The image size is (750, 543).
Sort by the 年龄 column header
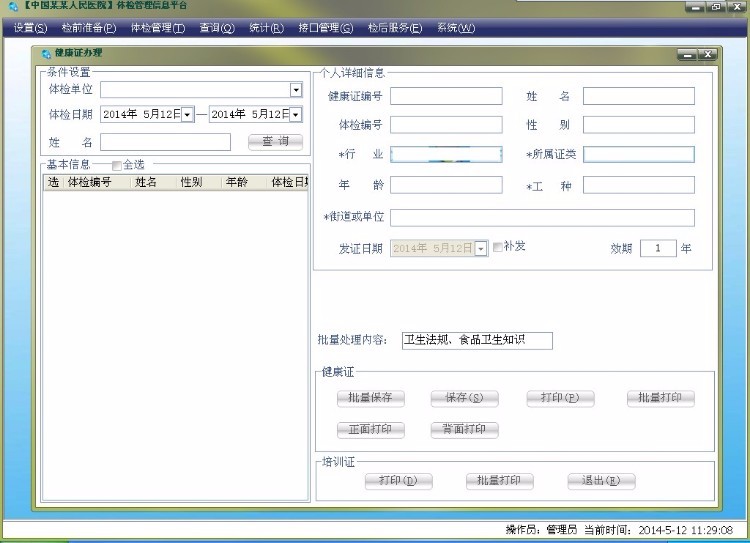pos(244,182)
